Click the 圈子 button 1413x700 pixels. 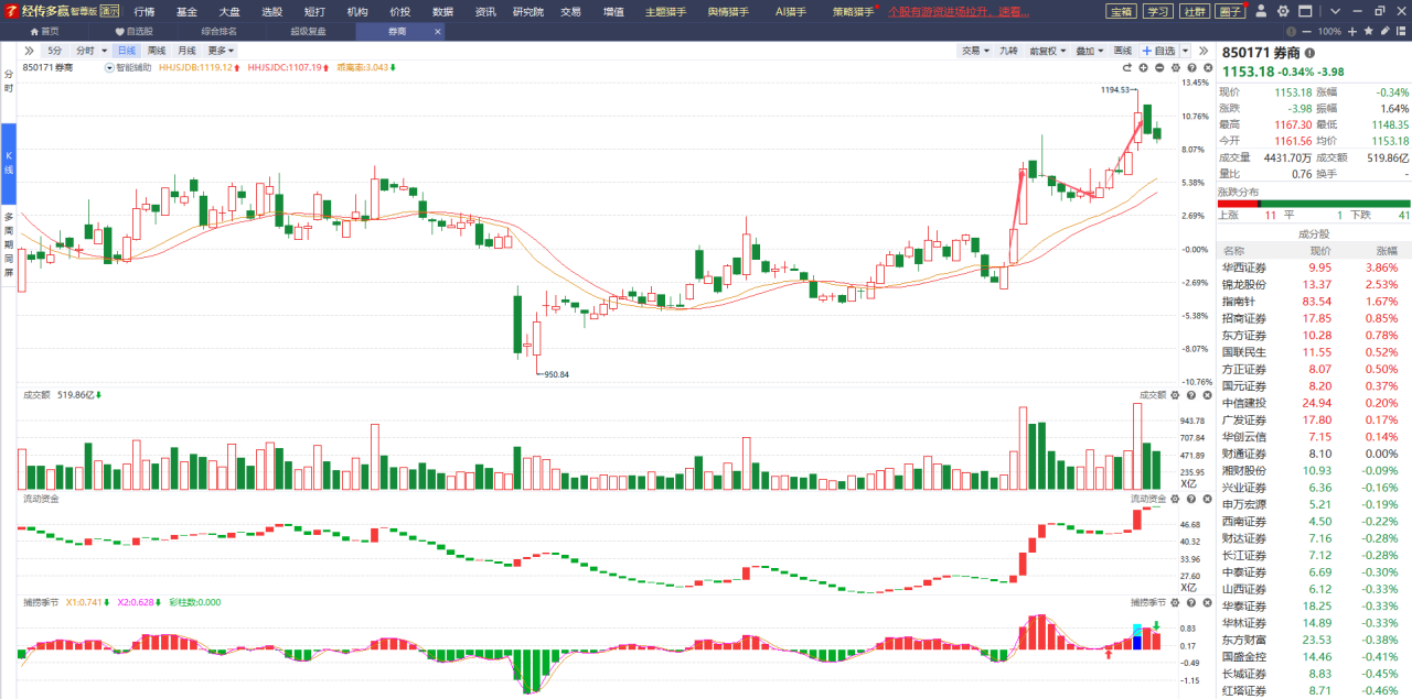point(1232,11)
